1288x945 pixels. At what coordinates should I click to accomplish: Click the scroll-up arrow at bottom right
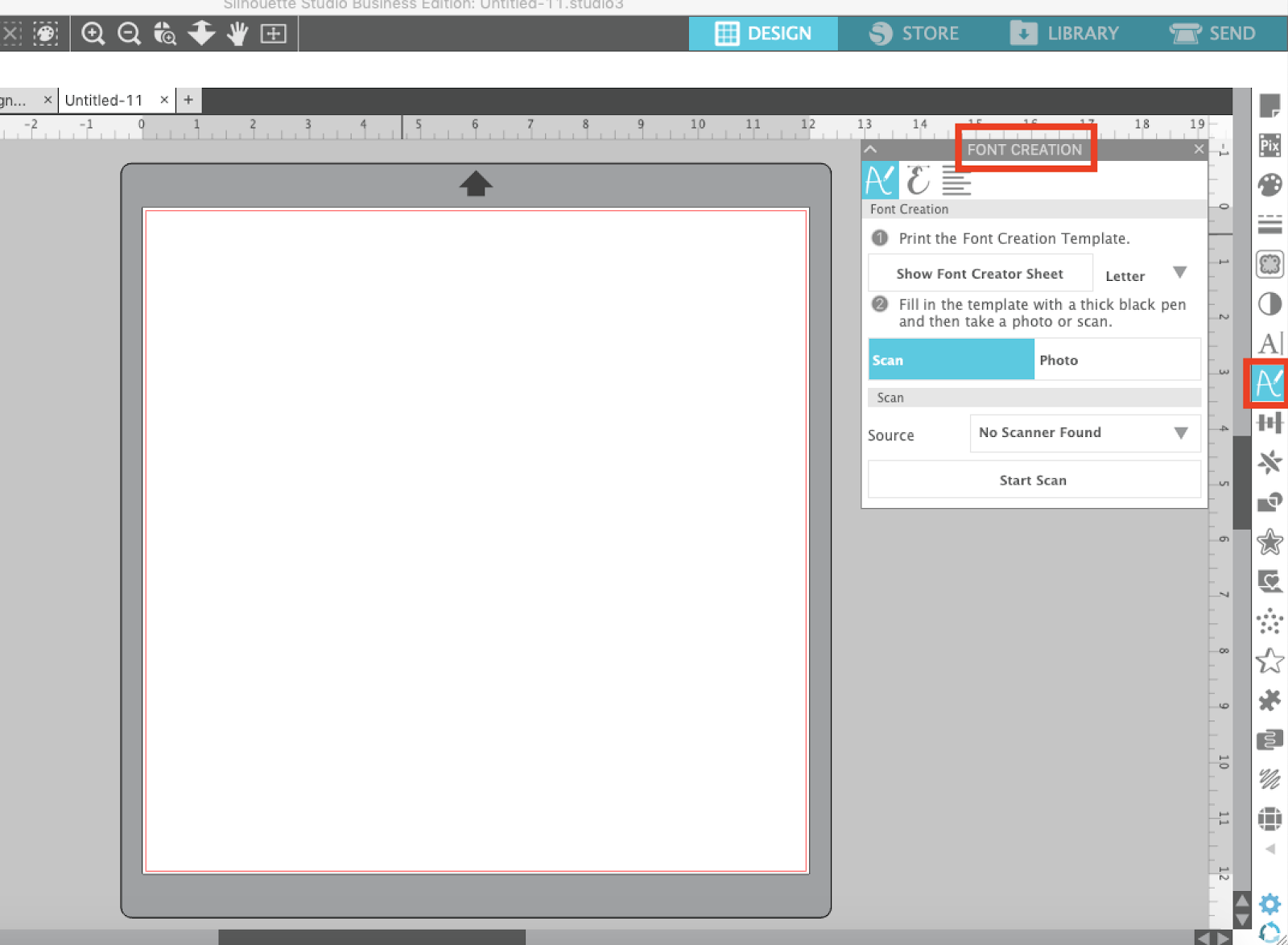coord(1242,901)
